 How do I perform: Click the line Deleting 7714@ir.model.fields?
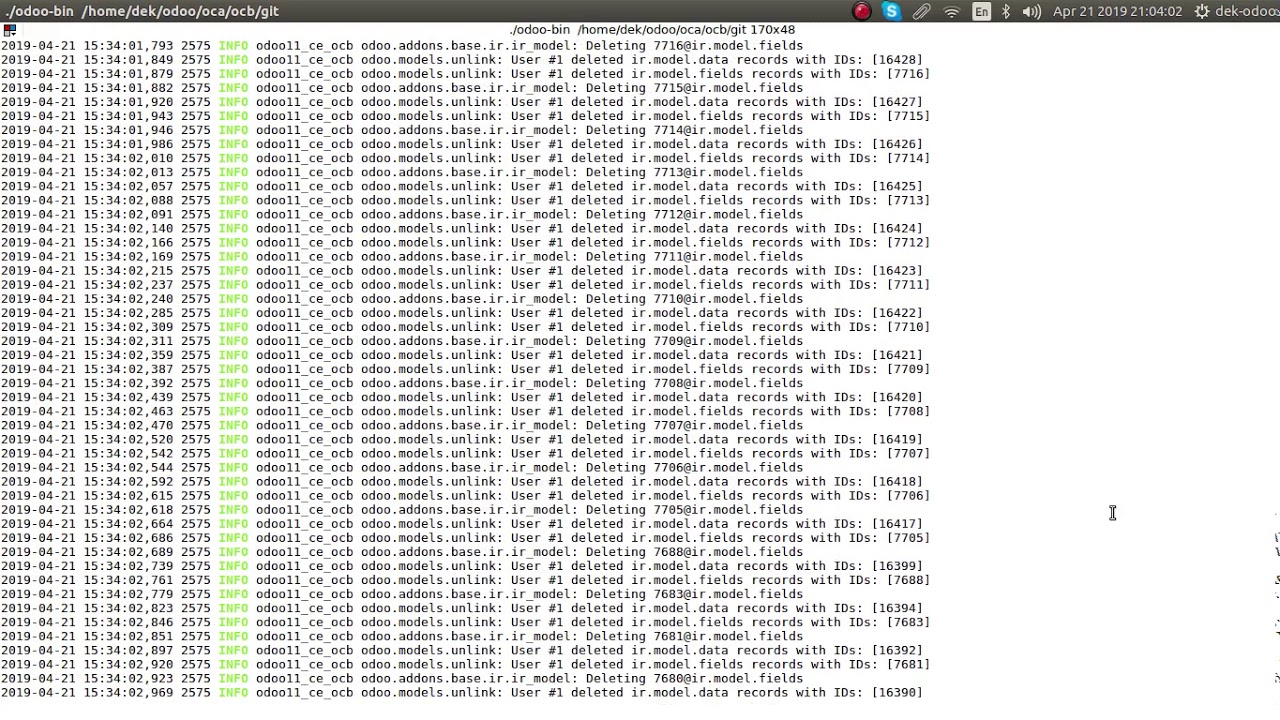point(694,130)
